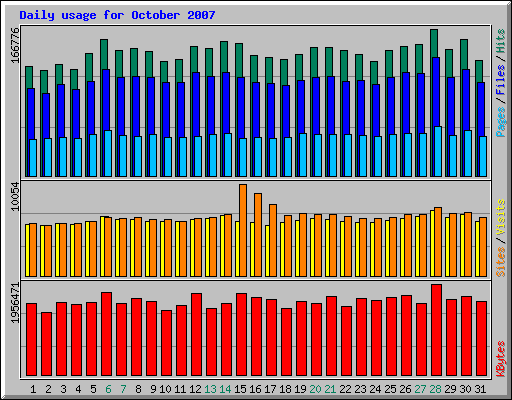The width and height of the screenshot is (512, 400).
Task: Click day label 12 on the x-axis
Action: 195,389
